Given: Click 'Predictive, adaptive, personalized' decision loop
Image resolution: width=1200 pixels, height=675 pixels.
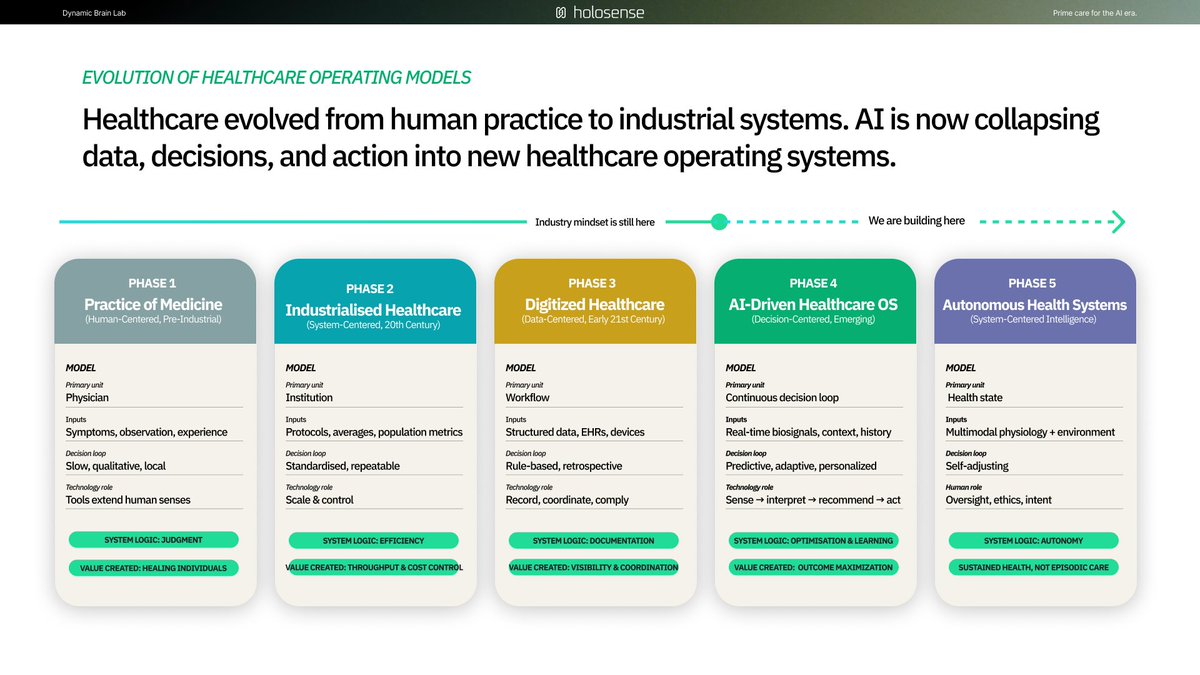Looking at the screenshot, I should [801, 466].
